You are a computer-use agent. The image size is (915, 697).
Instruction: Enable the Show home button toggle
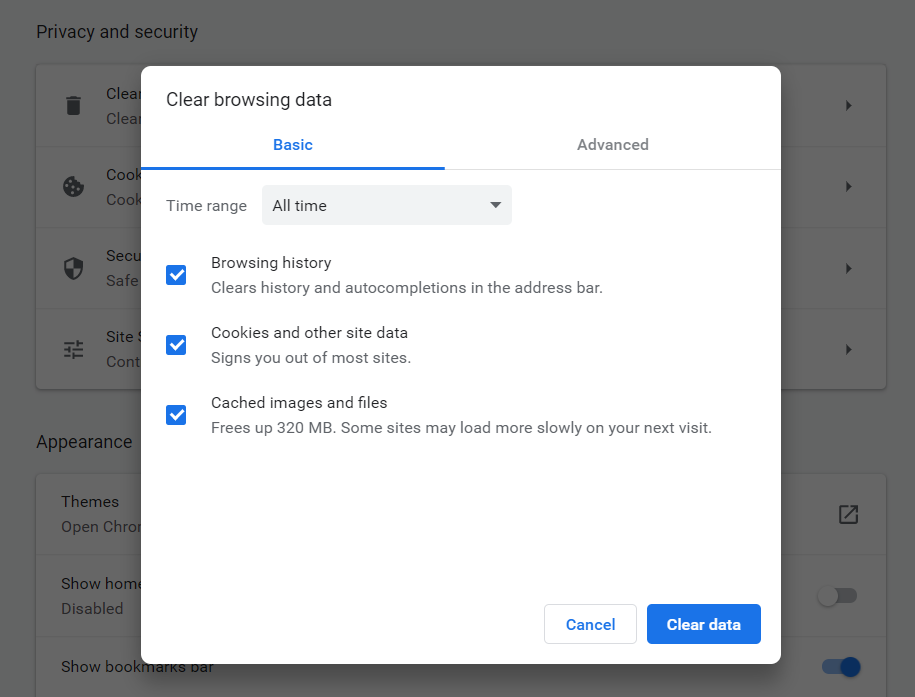(x=837, y=596)
